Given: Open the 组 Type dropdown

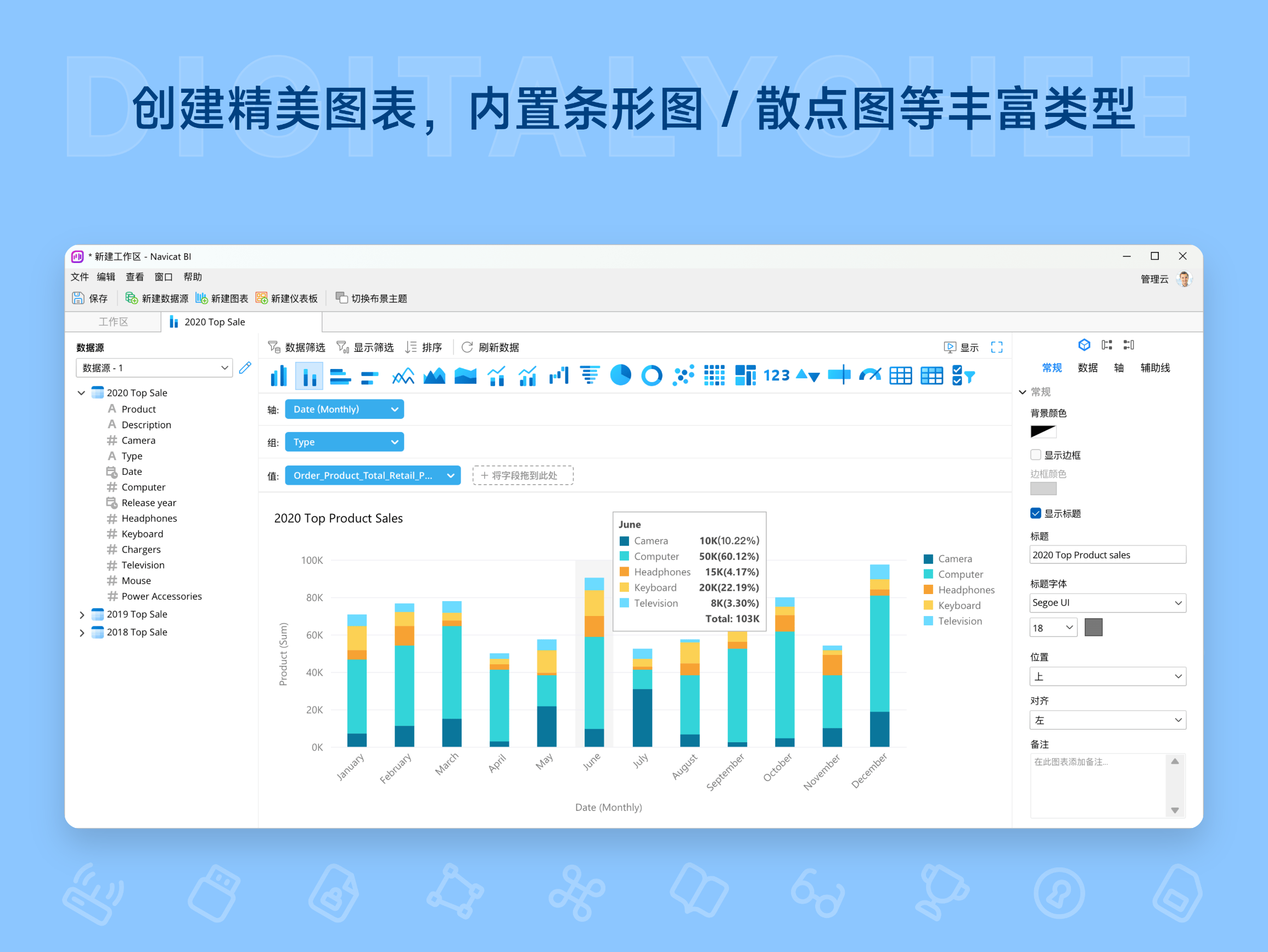Looking at the screenshot, I should (344, 441).
